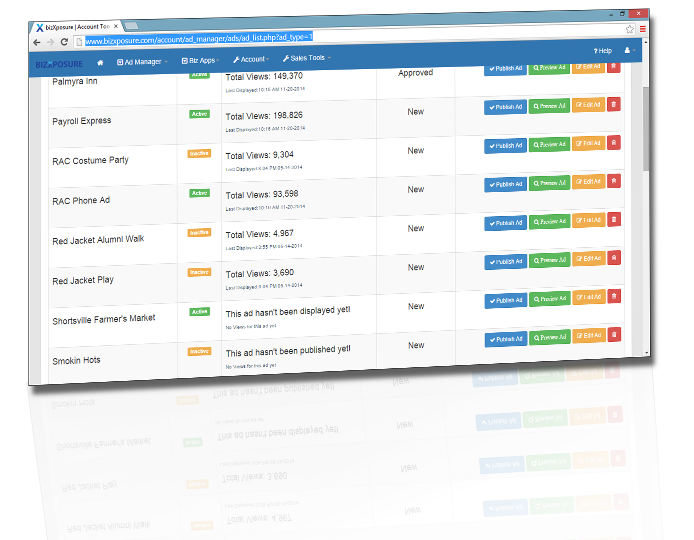Click the browser back arrow

pyautogui.click(x=37, y=42)
